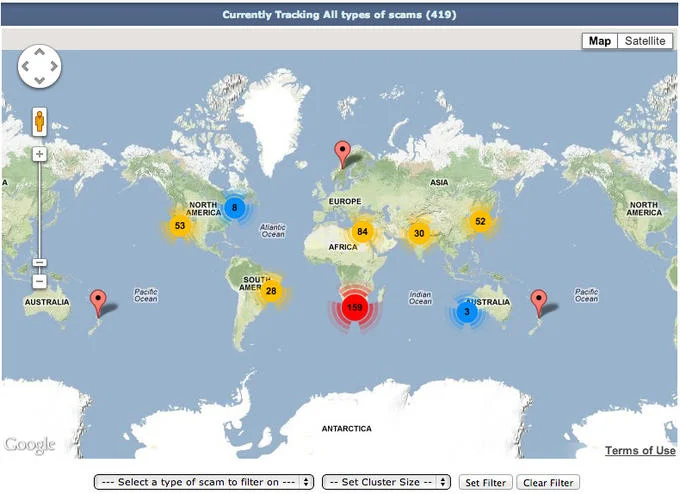Pan the map down with the bottom arrow

pyautogui.click(x=39, y=80)
